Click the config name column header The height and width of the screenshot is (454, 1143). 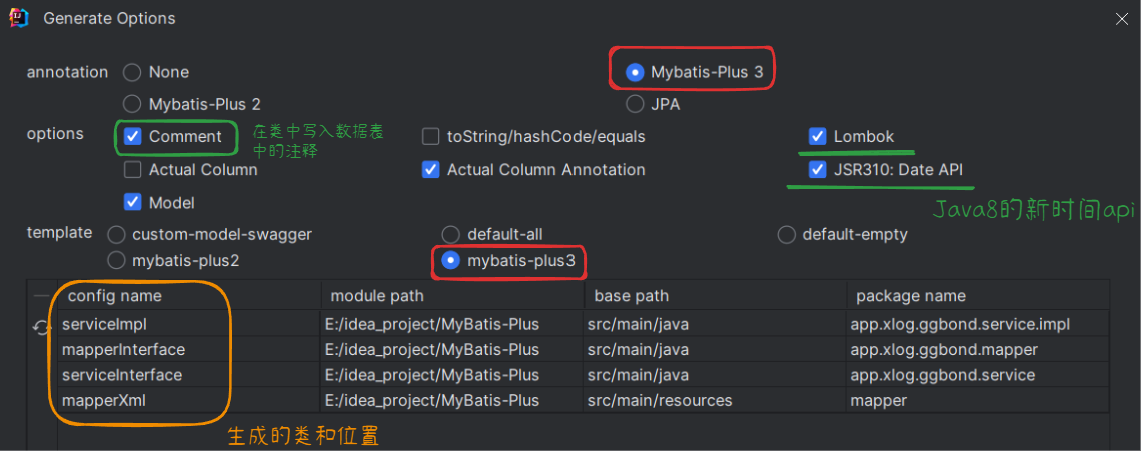[x=114, y=296]
